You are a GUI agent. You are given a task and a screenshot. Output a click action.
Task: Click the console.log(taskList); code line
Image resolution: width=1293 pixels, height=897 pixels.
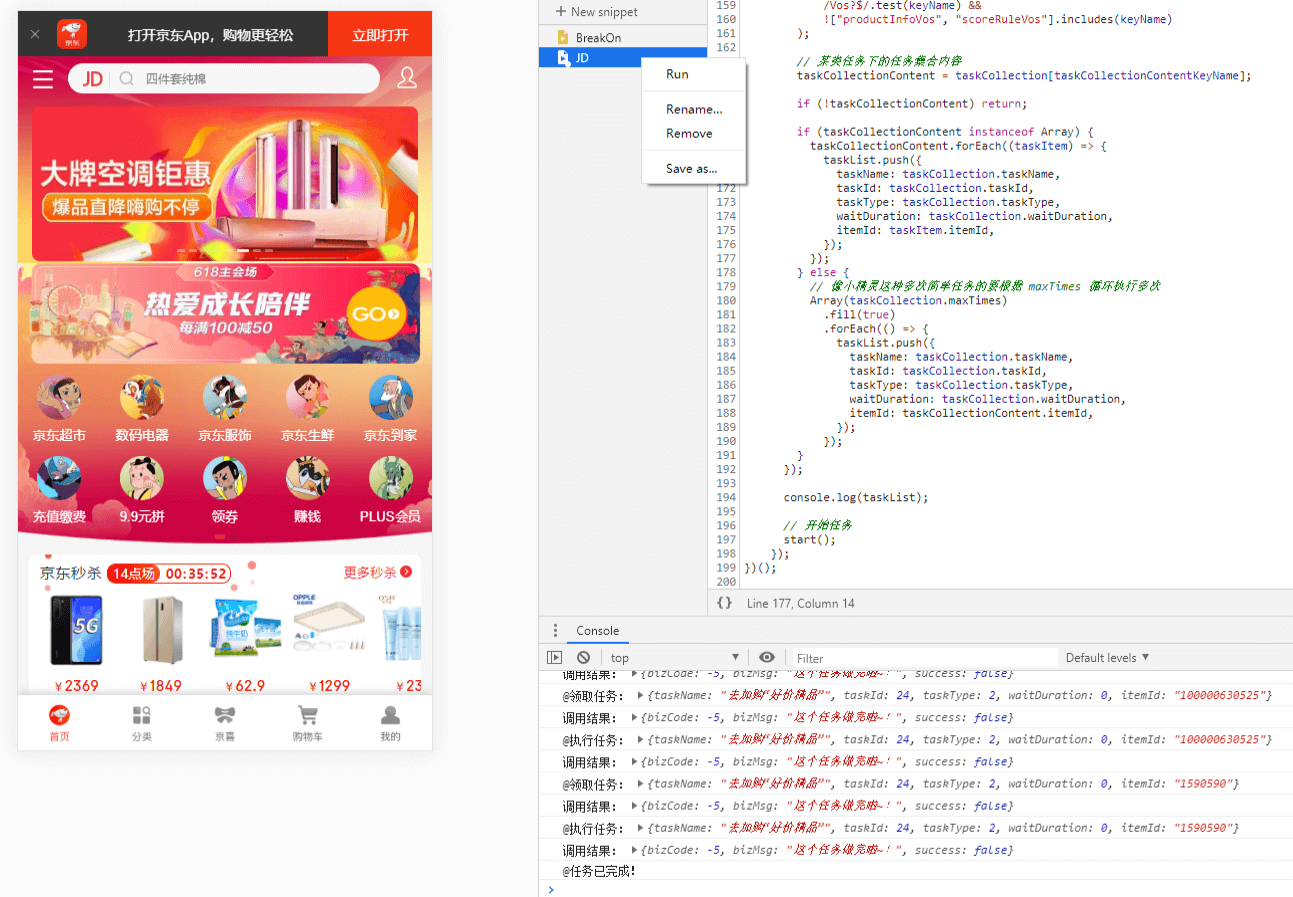[856, 497]
